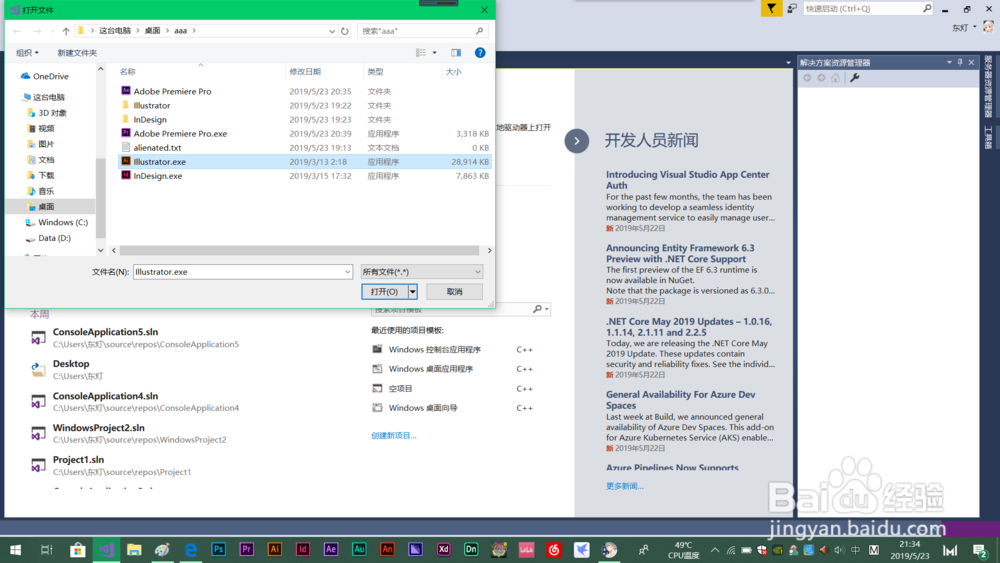Click 桌面 in the address breadcrumb

coord(152,31)
